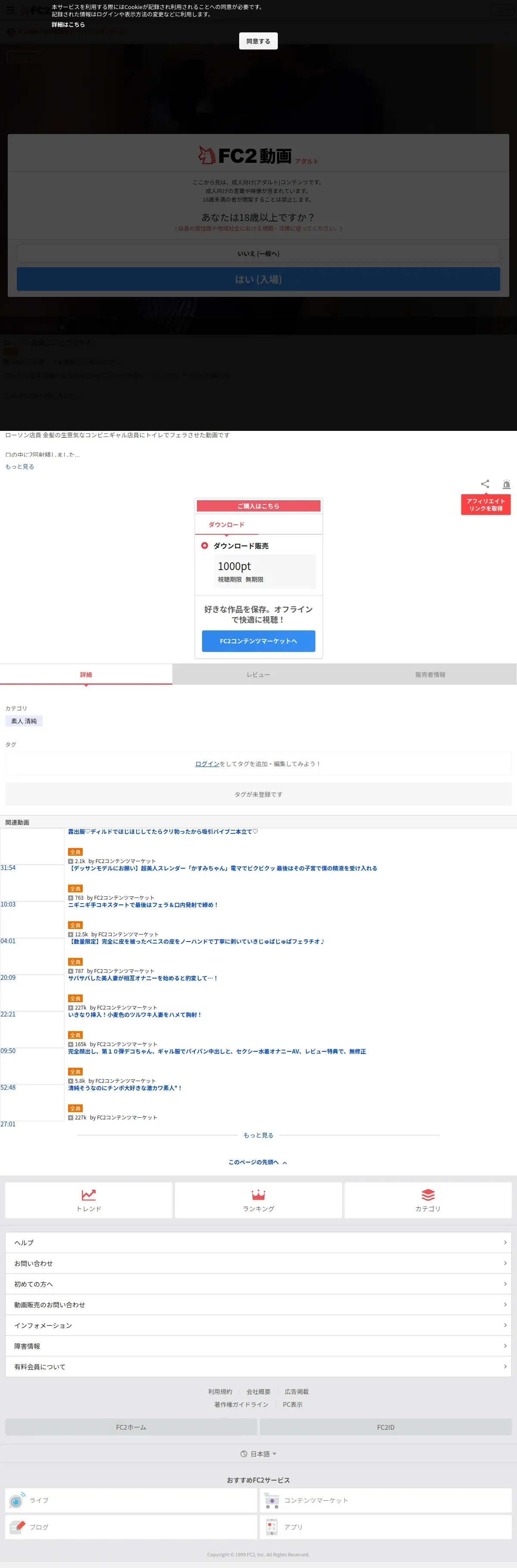
Task: Click the globe icon beside 日本語
Action: point(243,1453)
